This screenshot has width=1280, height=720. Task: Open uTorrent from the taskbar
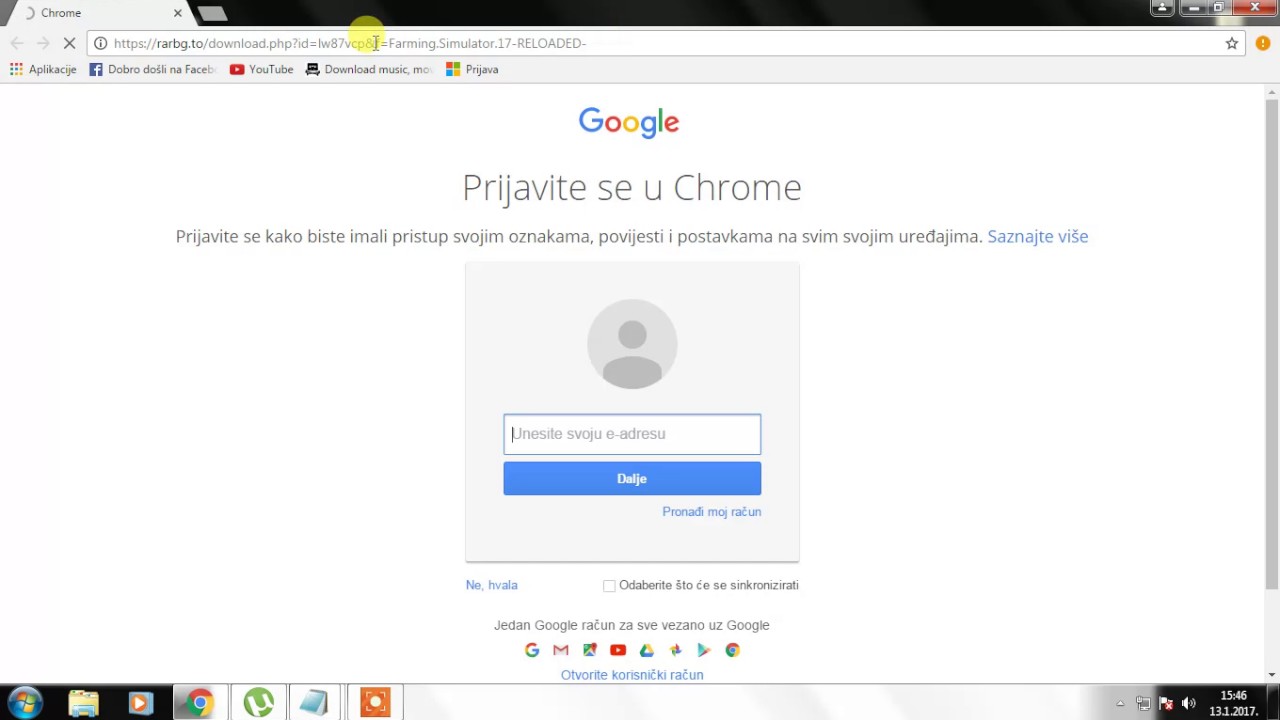click(258, 703)
